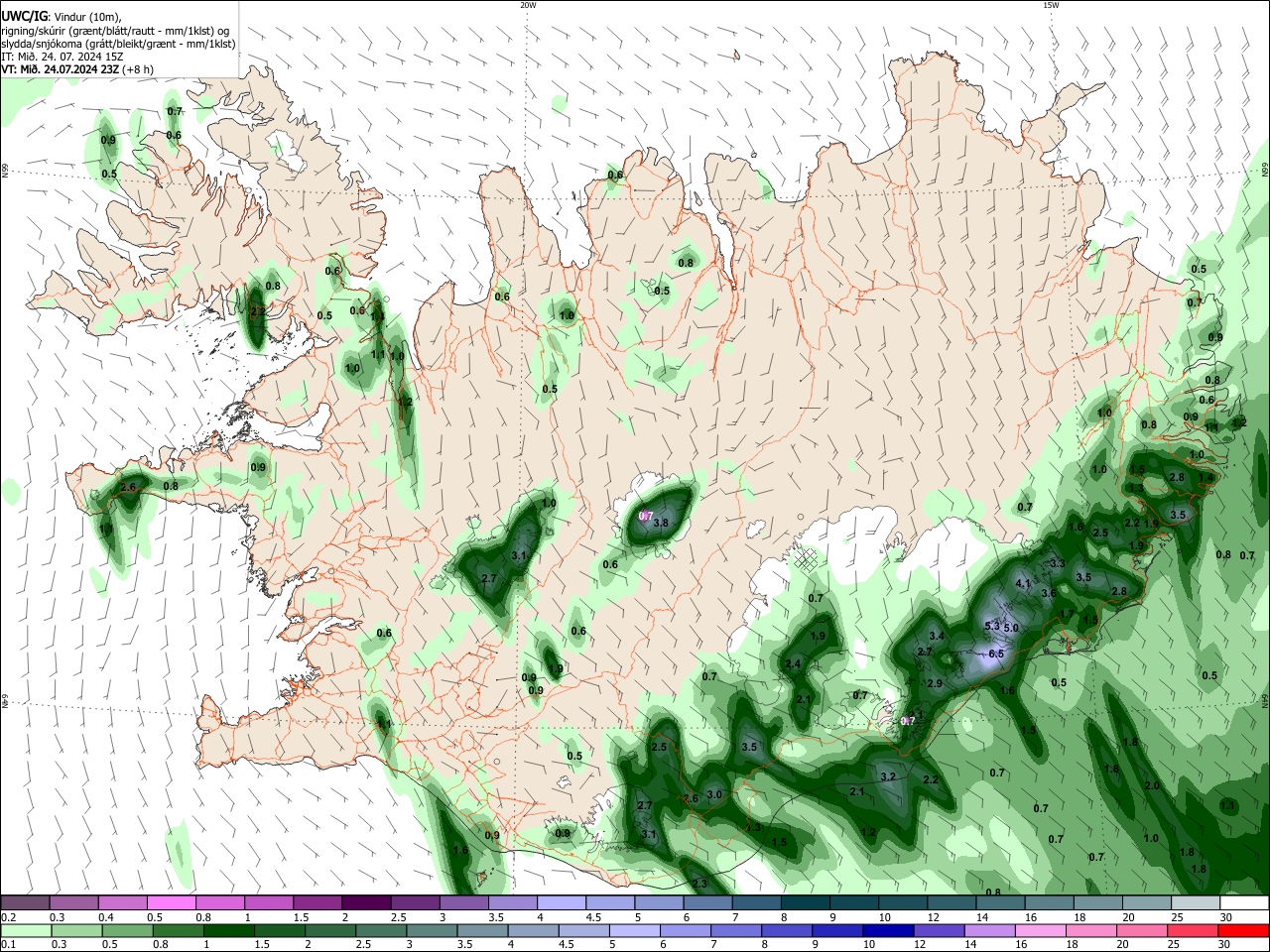Click the white 30 mm swatch in upper legend
Image resolution: width=1270 pixels, height=952 pixels.
click(1245, 902)
